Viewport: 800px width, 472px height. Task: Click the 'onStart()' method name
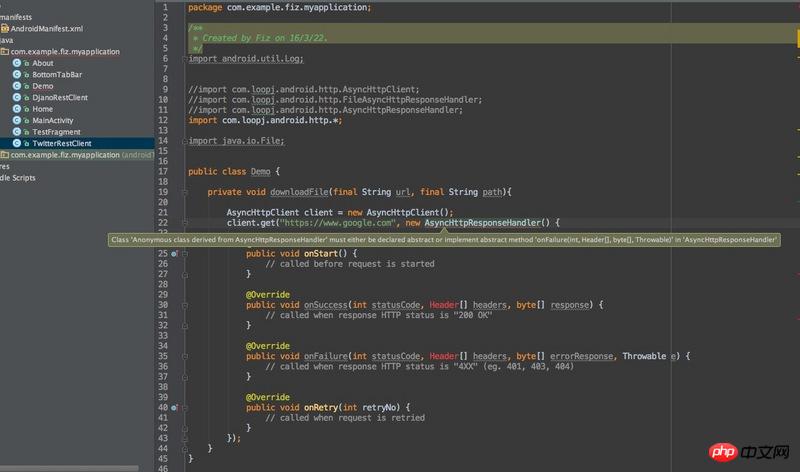point(325,254)
